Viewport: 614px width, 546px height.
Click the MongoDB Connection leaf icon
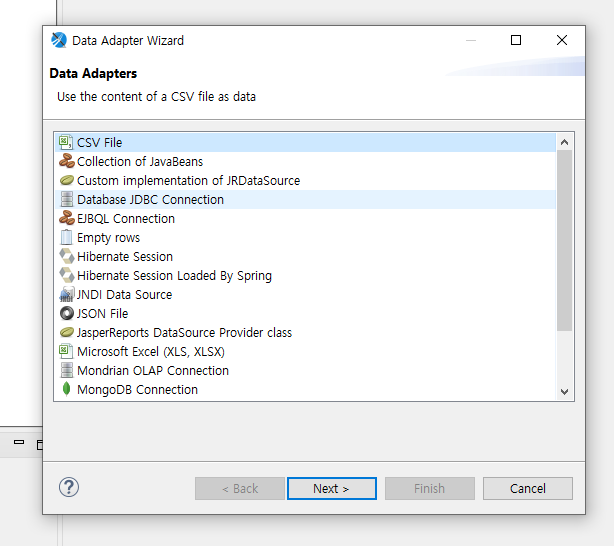(67, 389)
